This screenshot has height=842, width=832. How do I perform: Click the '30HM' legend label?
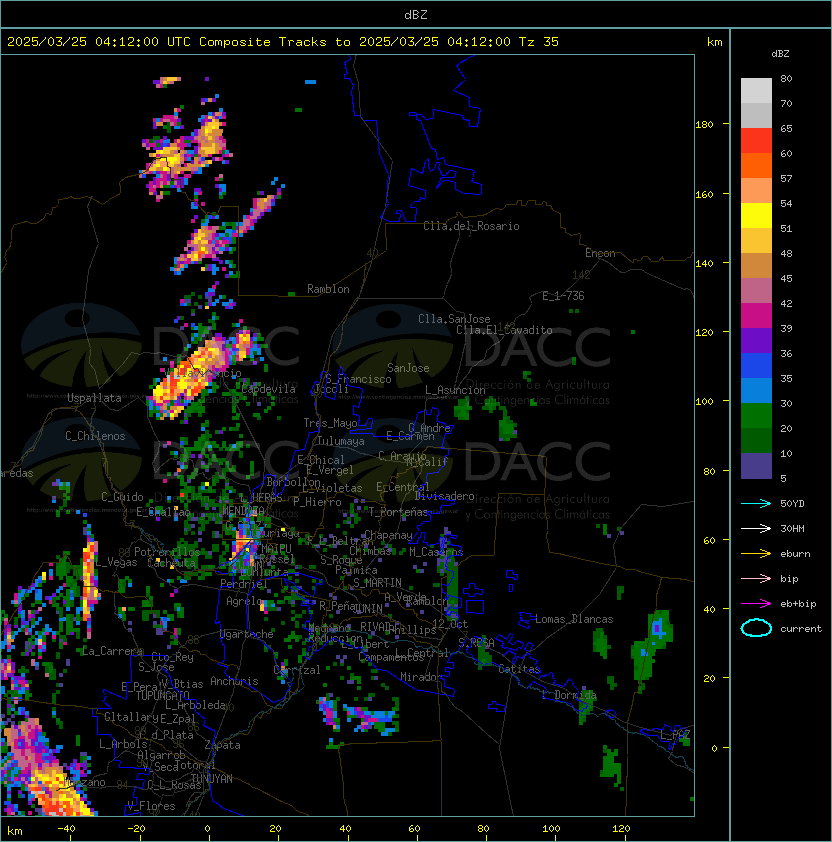(x=792, y=528)
